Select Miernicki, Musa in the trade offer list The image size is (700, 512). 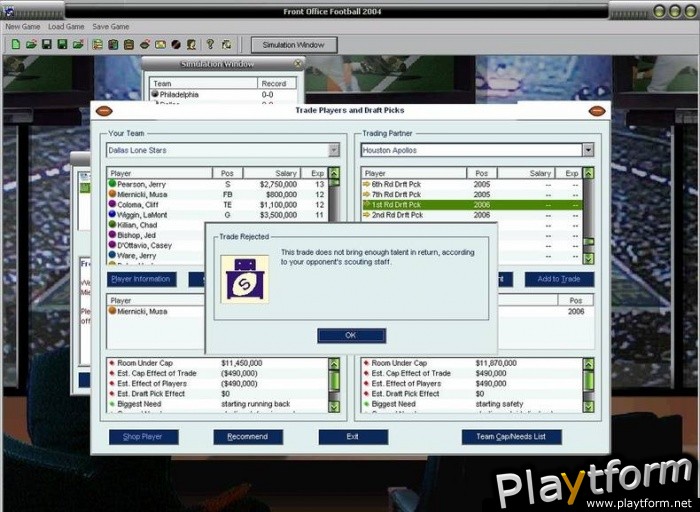pos(156,311)
